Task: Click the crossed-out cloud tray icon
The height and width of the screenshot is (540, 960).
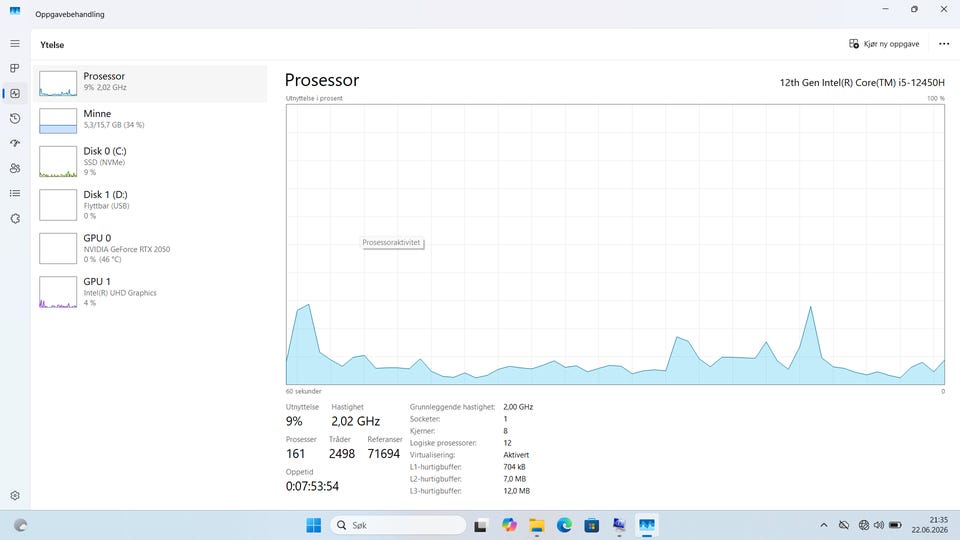Action: click(844, 525)
